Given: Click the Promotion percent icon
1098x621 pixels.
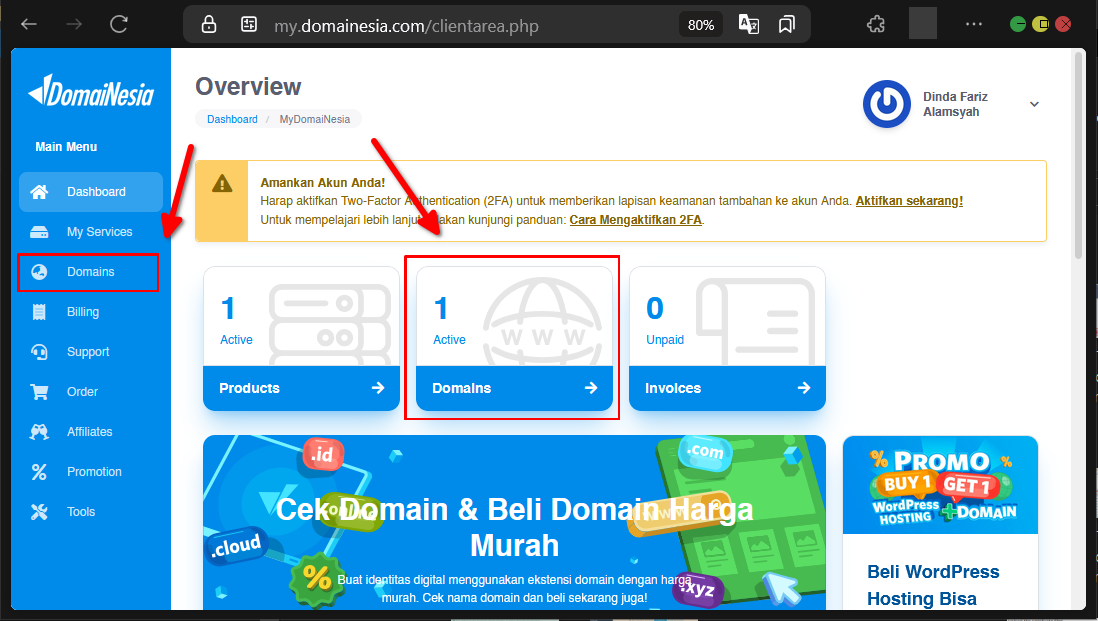Looking at the screenshot, I should click(39, 472).
